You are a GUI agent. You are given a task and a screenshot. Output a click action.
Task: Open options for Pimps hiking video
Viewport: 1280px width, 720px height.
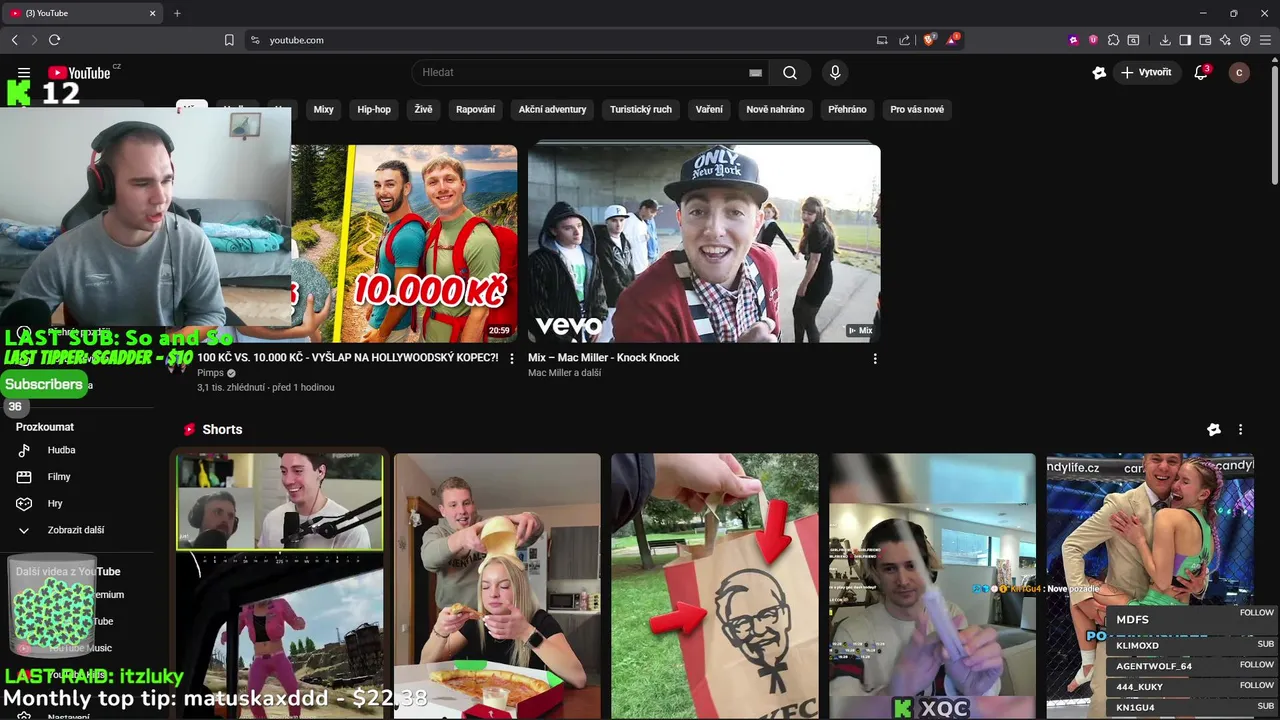pyautogui.click(x=512, y=358)
